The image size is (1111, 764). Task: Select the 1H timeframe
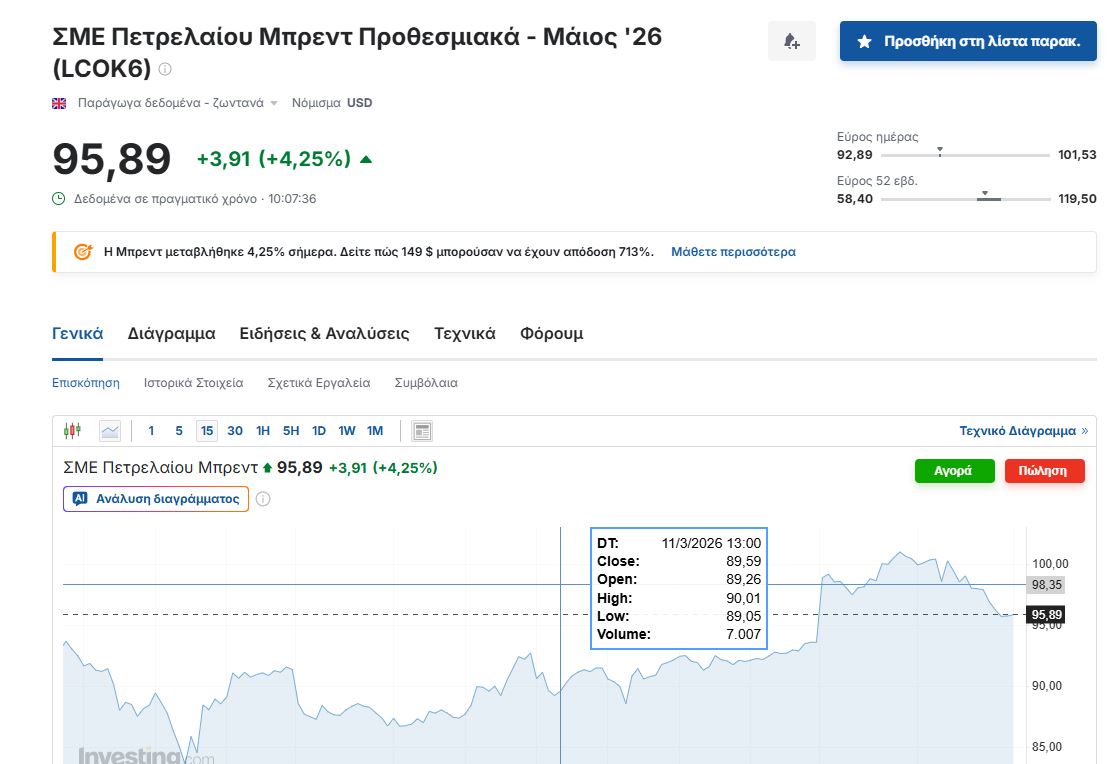tap(262, 430)
